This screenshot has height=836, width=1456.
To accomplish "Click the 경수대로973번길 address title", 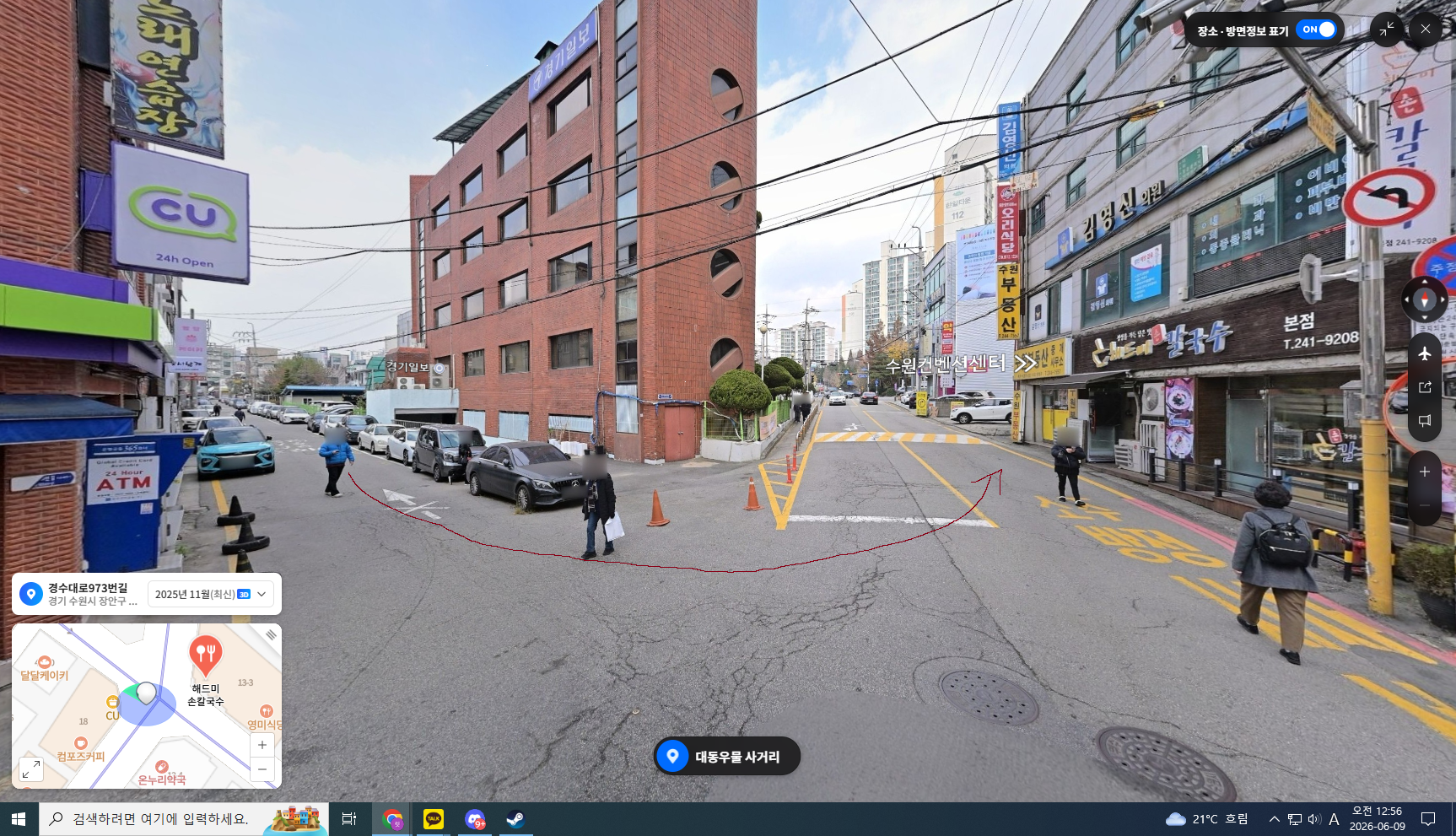I will pos(88,588).
